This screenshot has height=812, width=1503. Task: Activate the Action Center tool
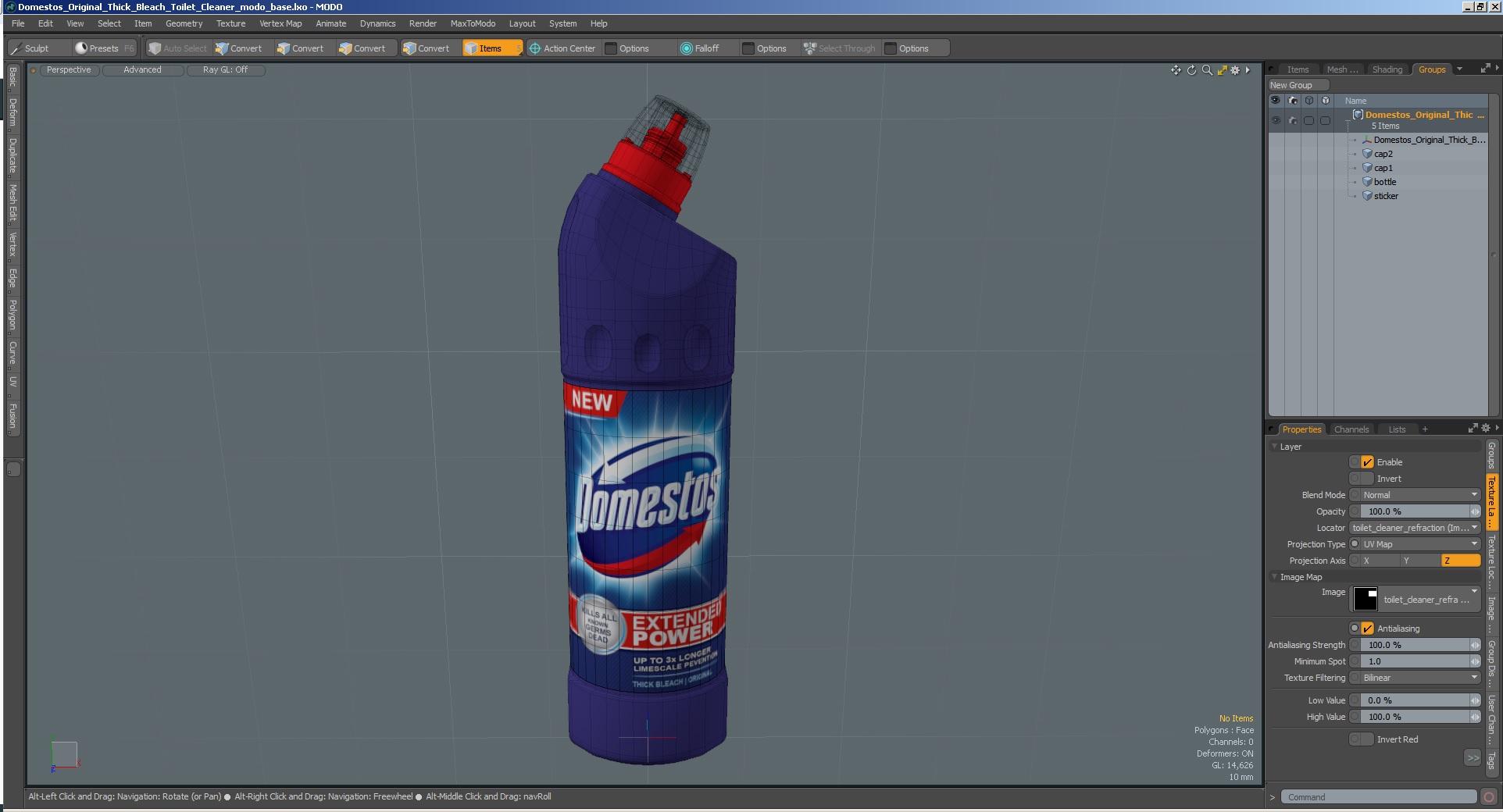(x=562, y=48)
